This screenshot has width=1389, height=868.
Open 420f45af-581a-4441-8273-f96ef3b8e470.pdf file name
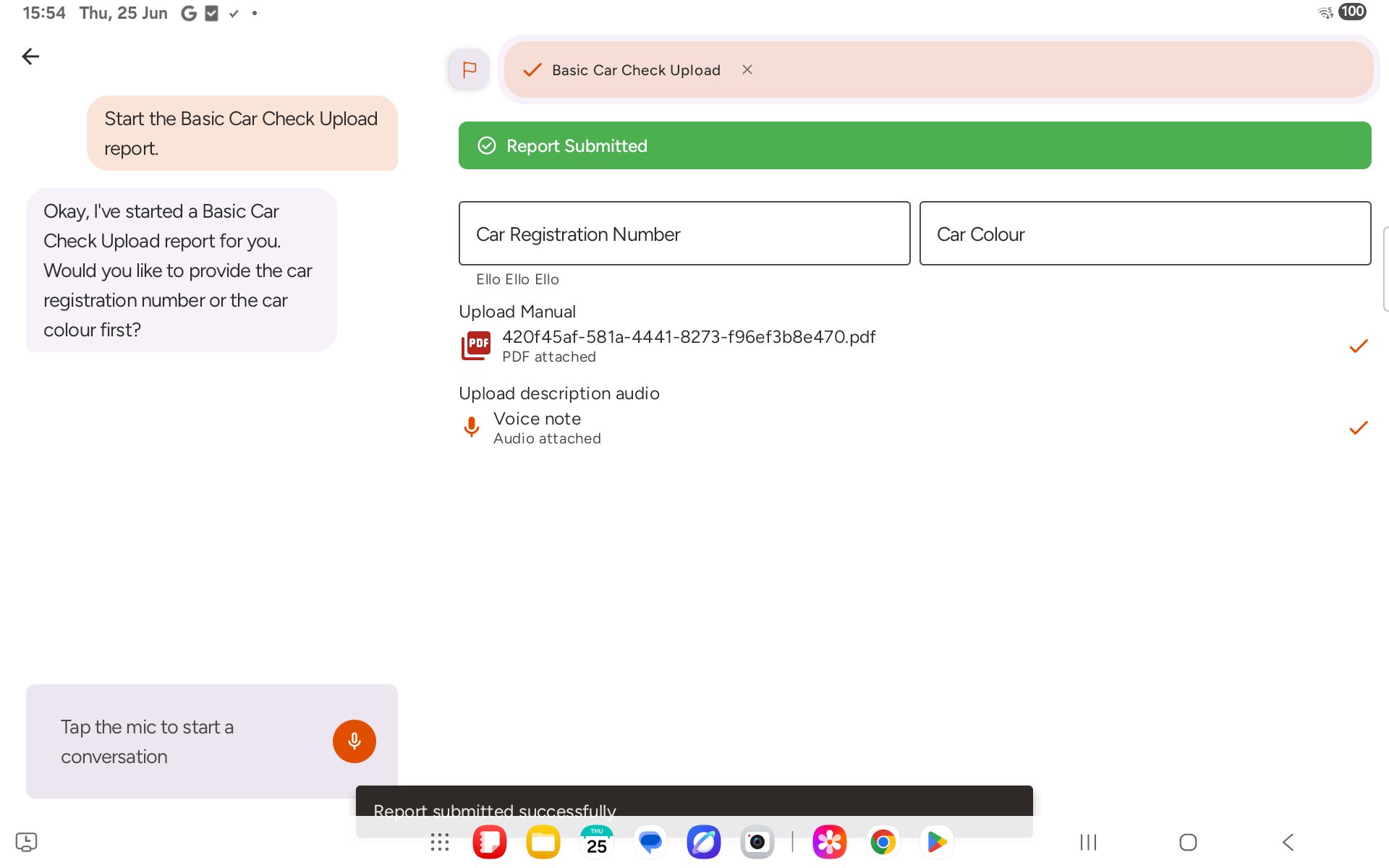pyautogui.click(x=689, y=337)
